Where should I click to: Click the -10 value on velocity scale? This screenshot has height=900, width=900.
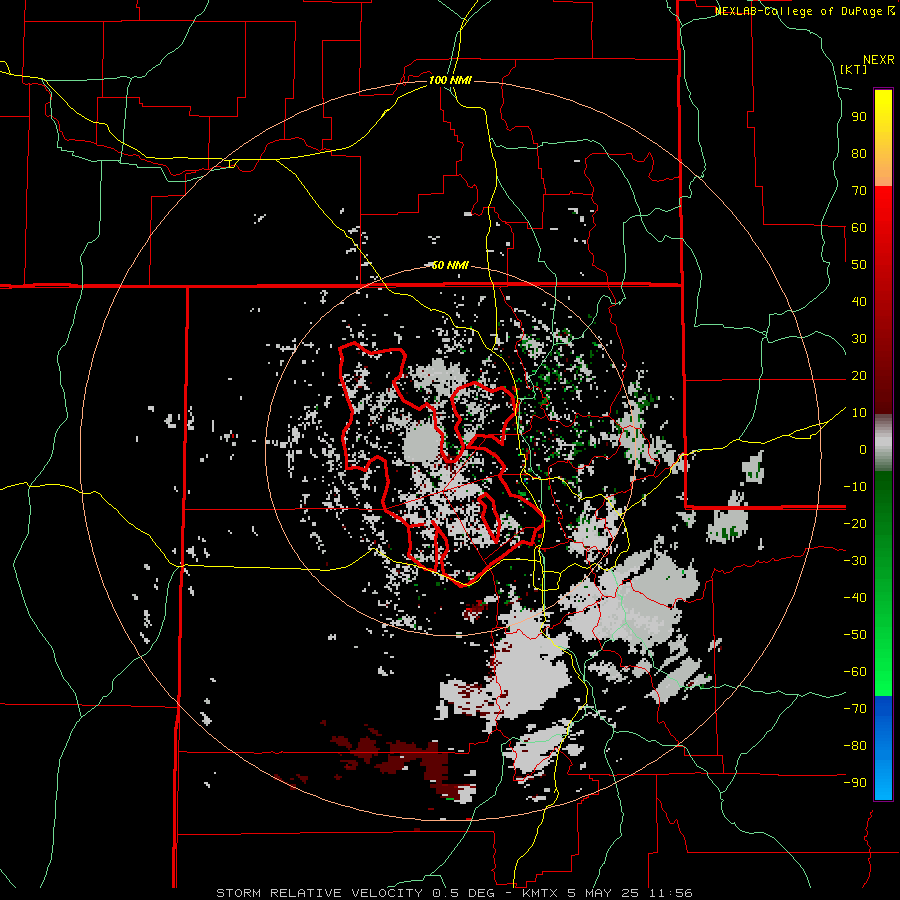click(855, 487)
